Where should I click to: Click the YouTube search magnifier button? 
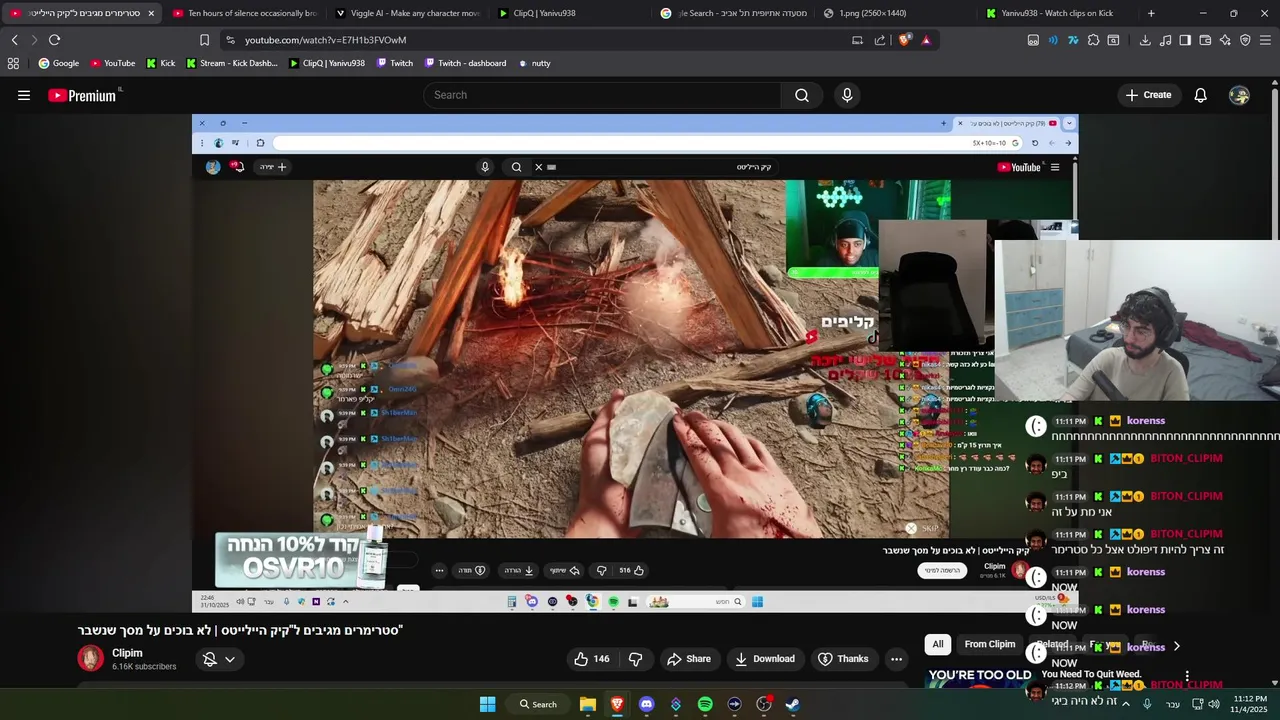pos(802,95)
